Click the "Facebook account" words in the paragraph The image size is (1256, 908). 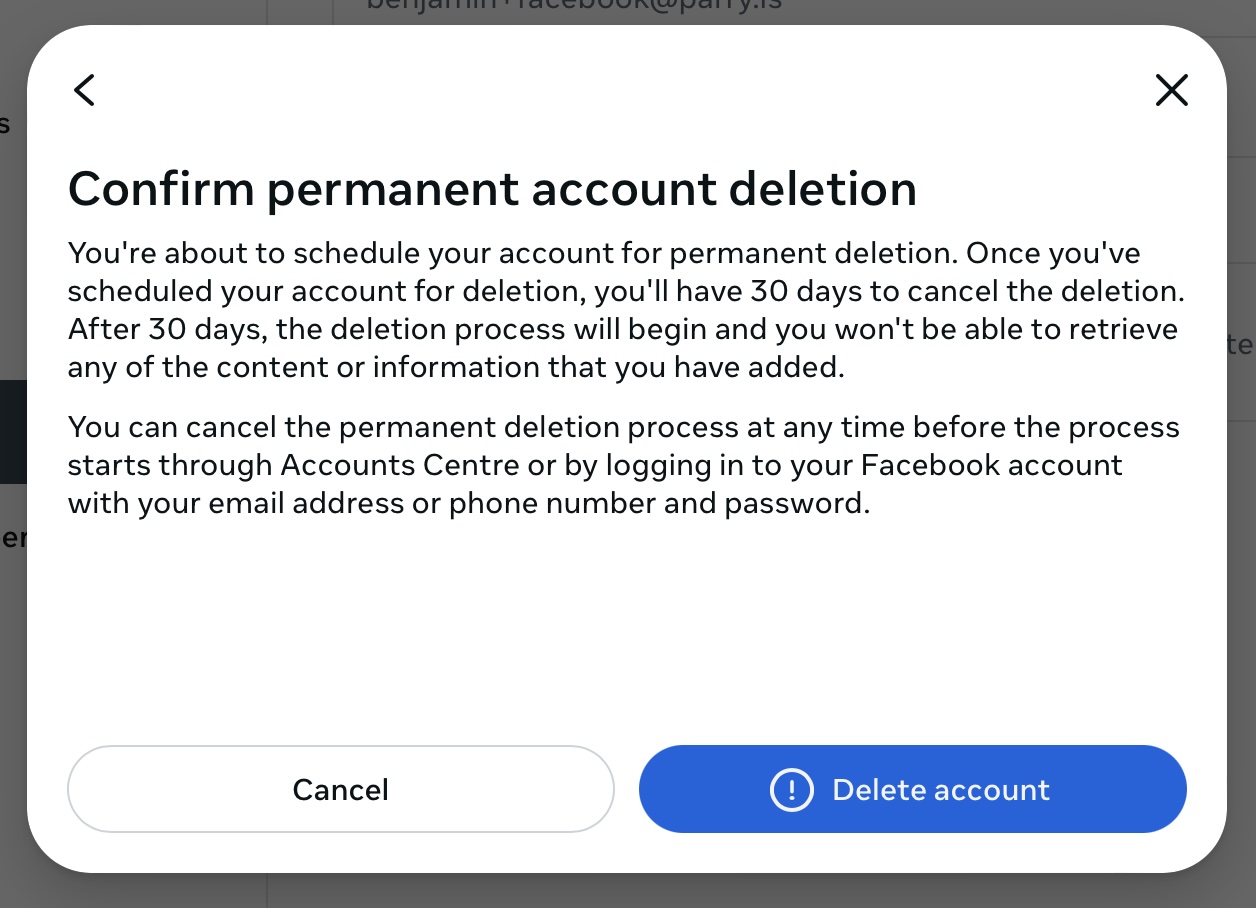click(x=992, y=465)
